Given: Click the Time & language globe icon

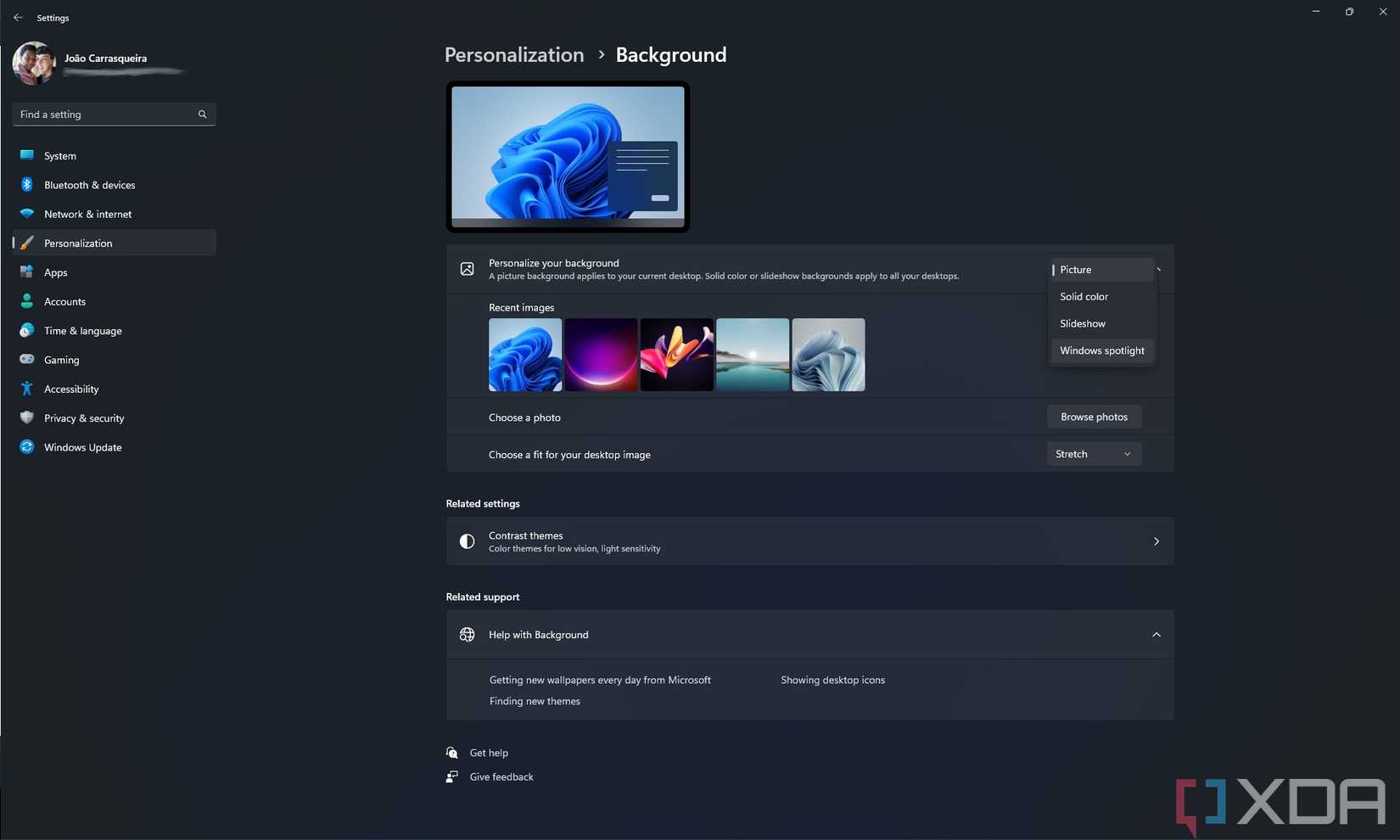Looking at the screenshot, I should (27, 330).
